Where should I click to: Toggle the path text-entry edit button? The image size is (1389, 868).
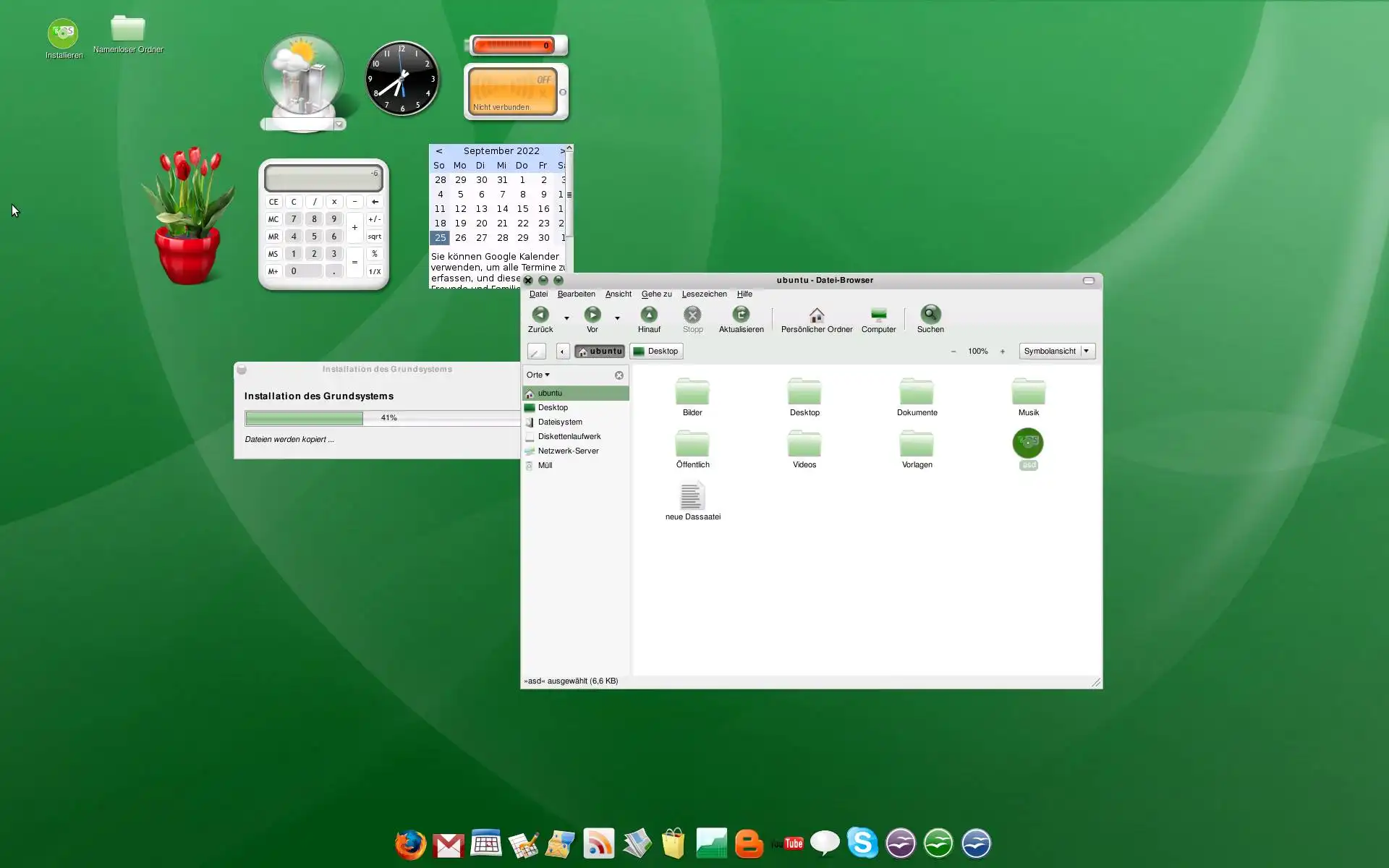point(536,352)
